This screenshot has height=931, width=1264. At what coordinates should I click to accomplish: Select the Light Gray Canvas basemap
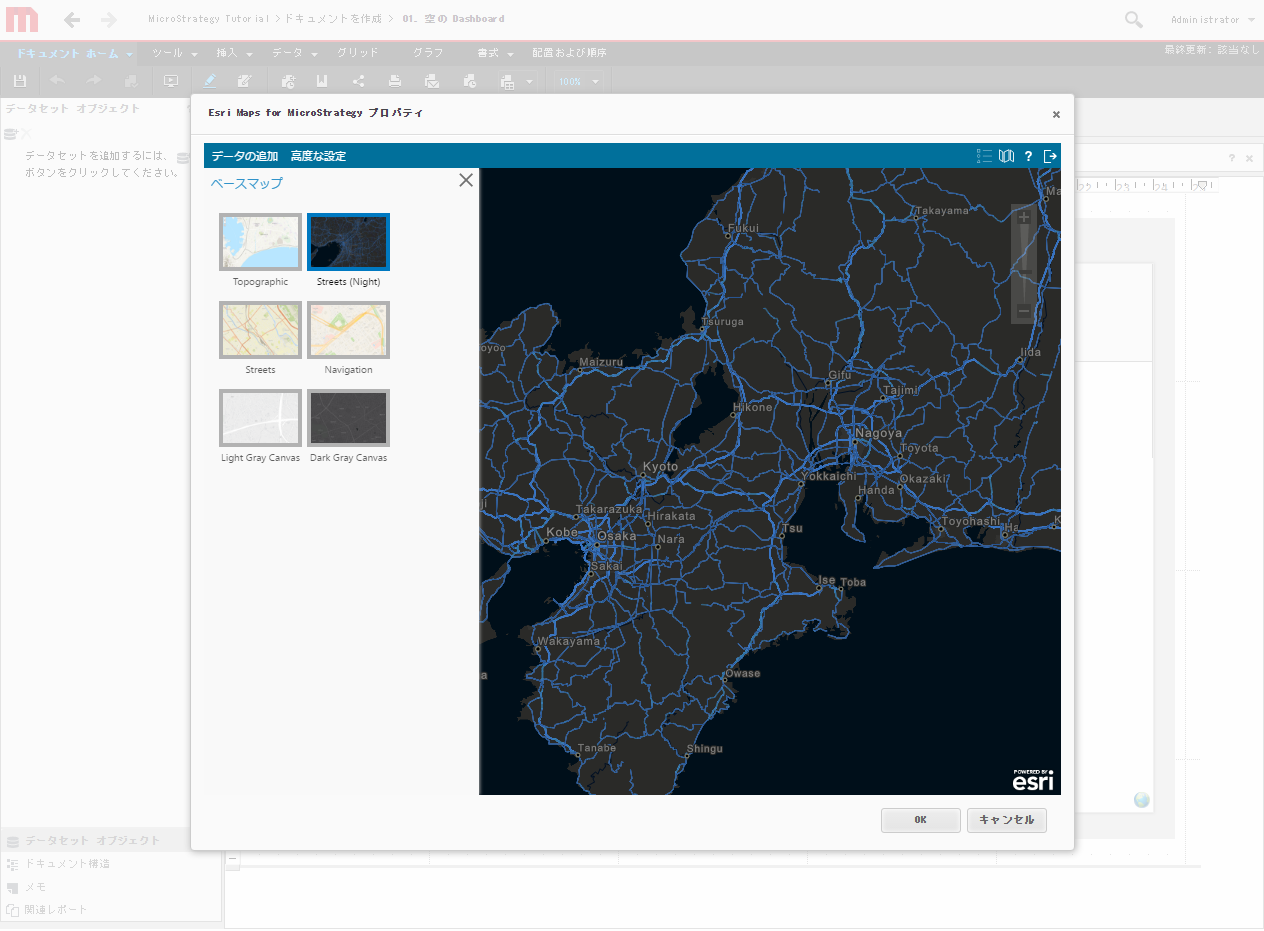(260, 418)
